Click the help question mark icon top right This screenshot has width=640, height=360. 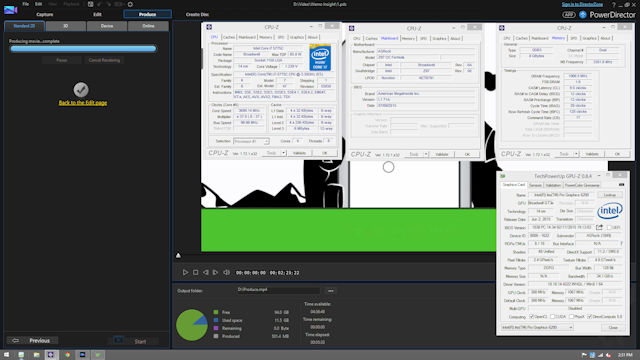tap(613, 4)
